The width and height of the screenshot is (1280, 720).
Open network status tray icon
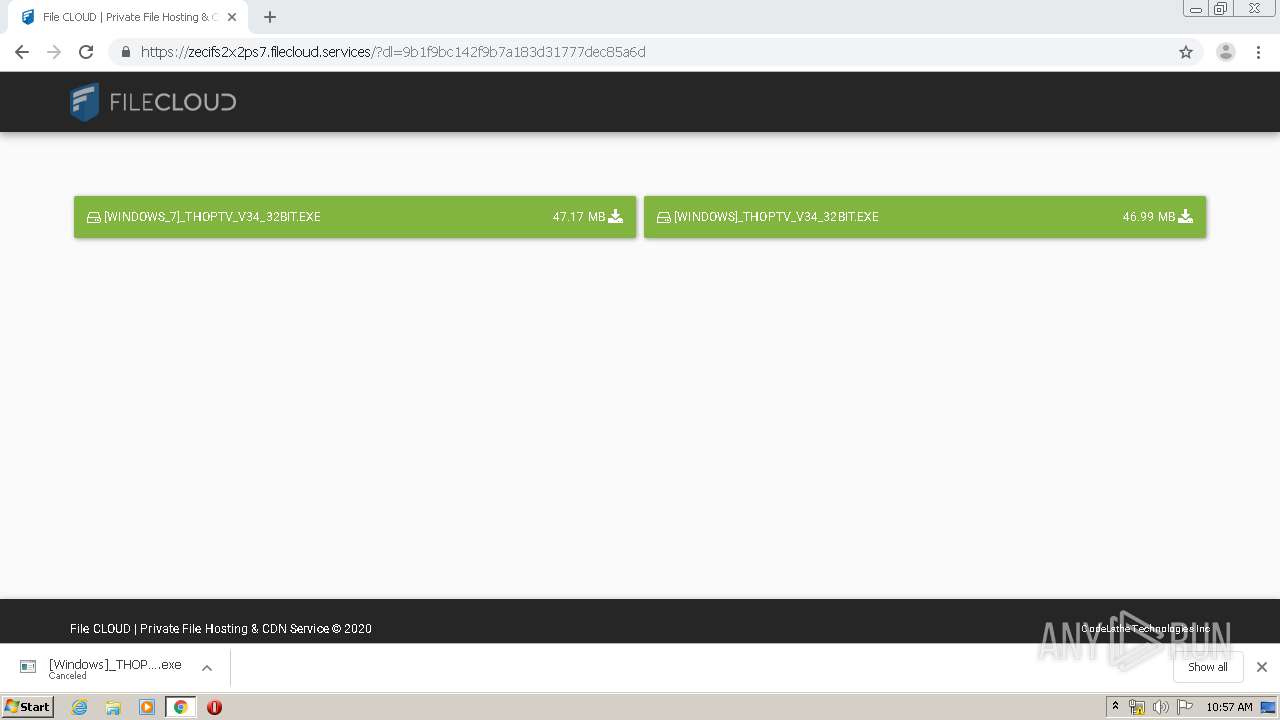click(x=1137, y=707)
